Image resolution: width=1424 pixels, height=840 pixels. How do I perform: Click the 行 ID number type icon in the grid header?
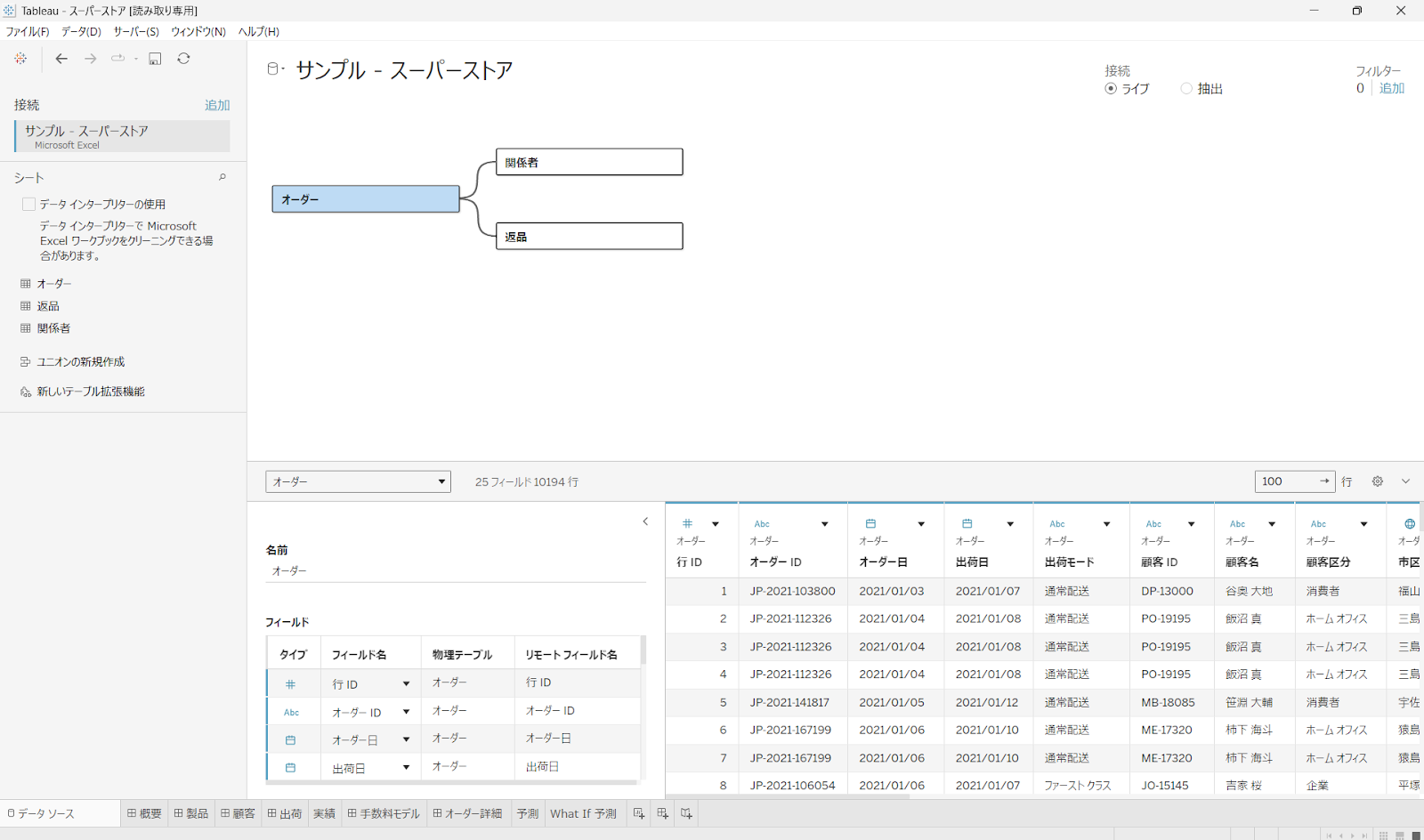pyautogui.click(x=687, y=523)
